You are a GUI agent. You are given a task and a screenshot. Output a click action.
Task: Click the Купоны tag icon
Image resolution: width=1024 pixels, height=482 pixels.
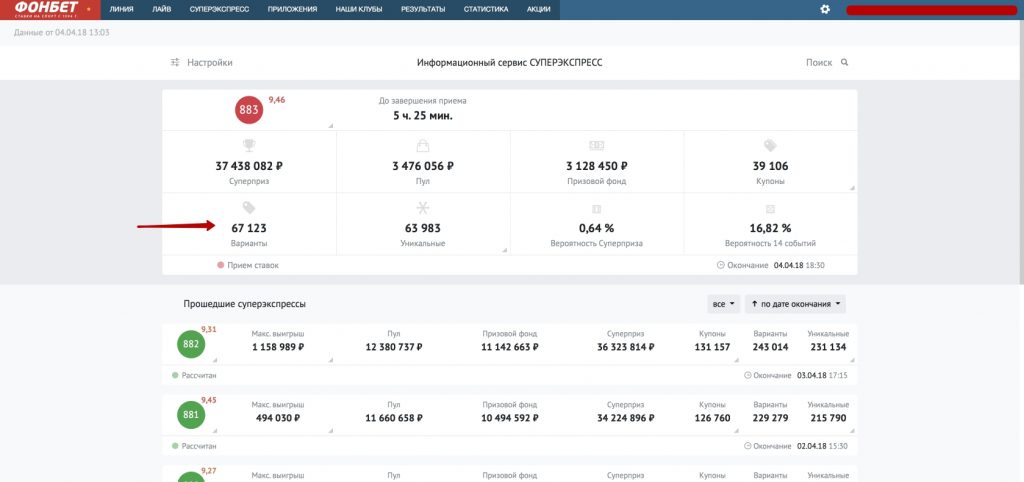coord(770,146)
